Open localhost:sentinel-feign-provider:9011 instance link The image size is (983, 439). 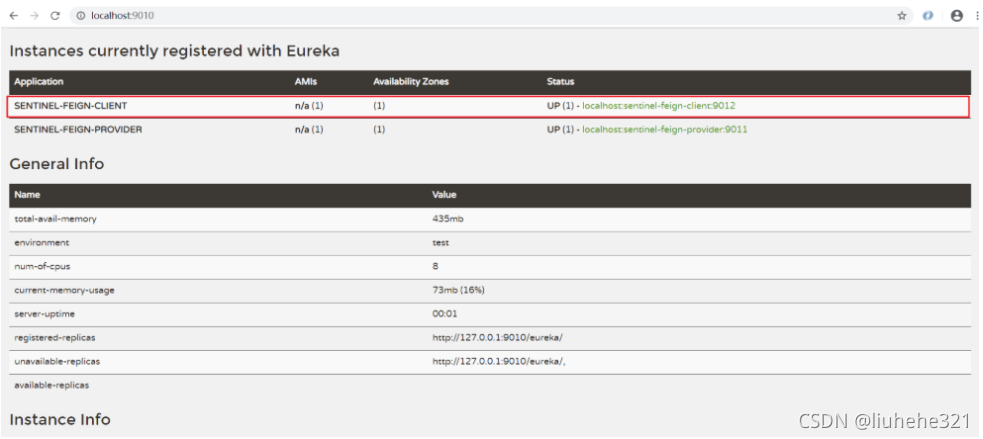[665, 130]
